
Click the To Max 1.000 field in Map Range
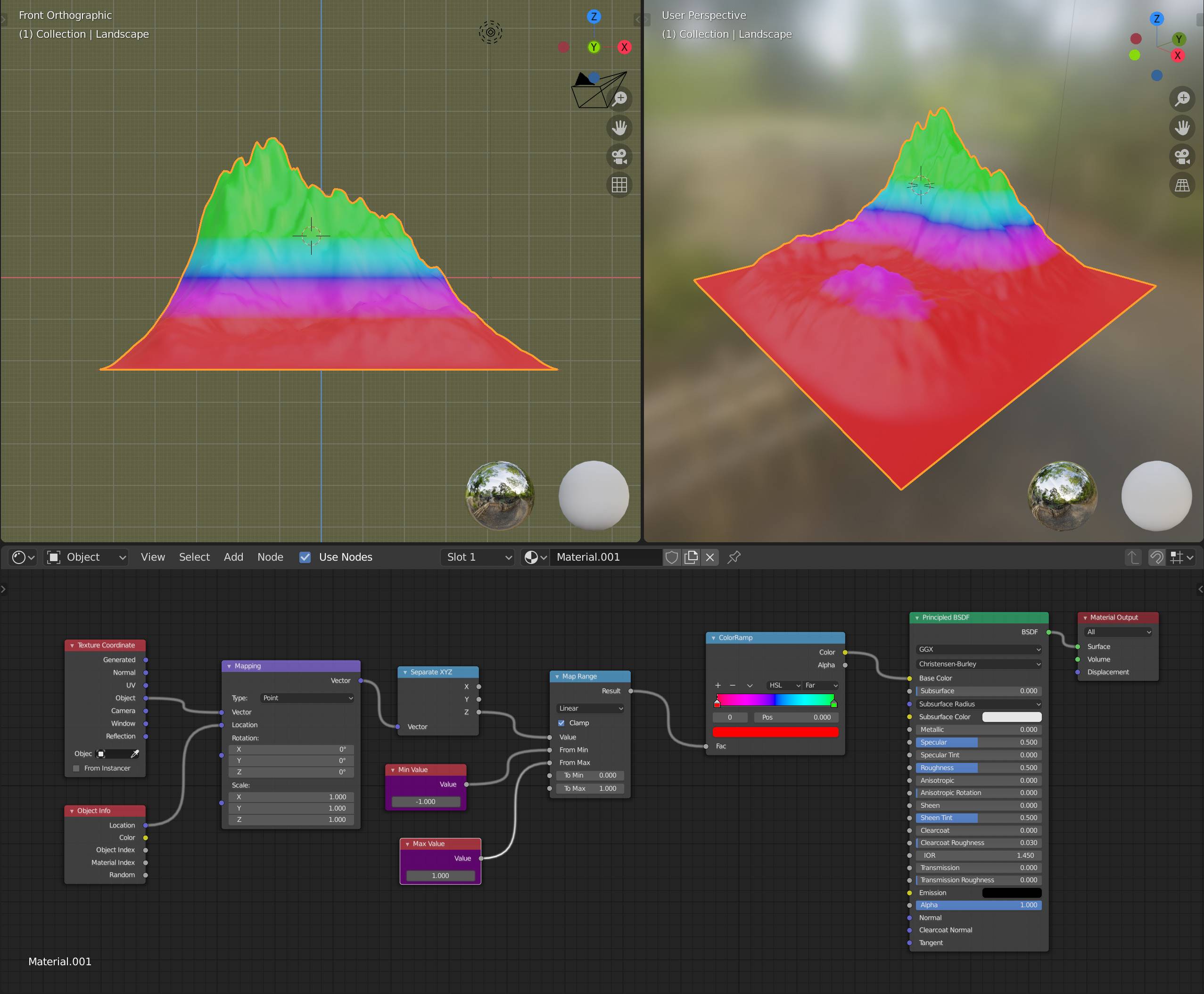pyautogui.click(x=590, y=788)
